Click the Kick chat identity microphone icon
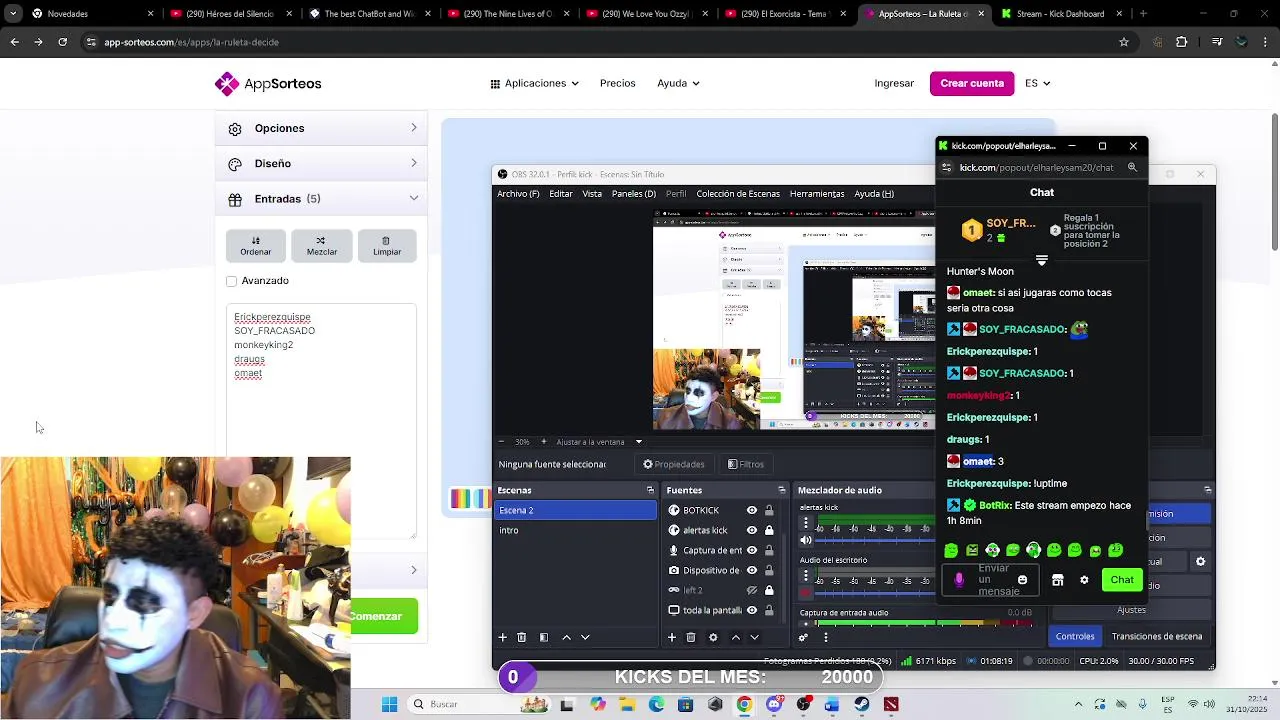Image resolution: width=1280 pixels, height=720 pixels. (x=959, y=580)
